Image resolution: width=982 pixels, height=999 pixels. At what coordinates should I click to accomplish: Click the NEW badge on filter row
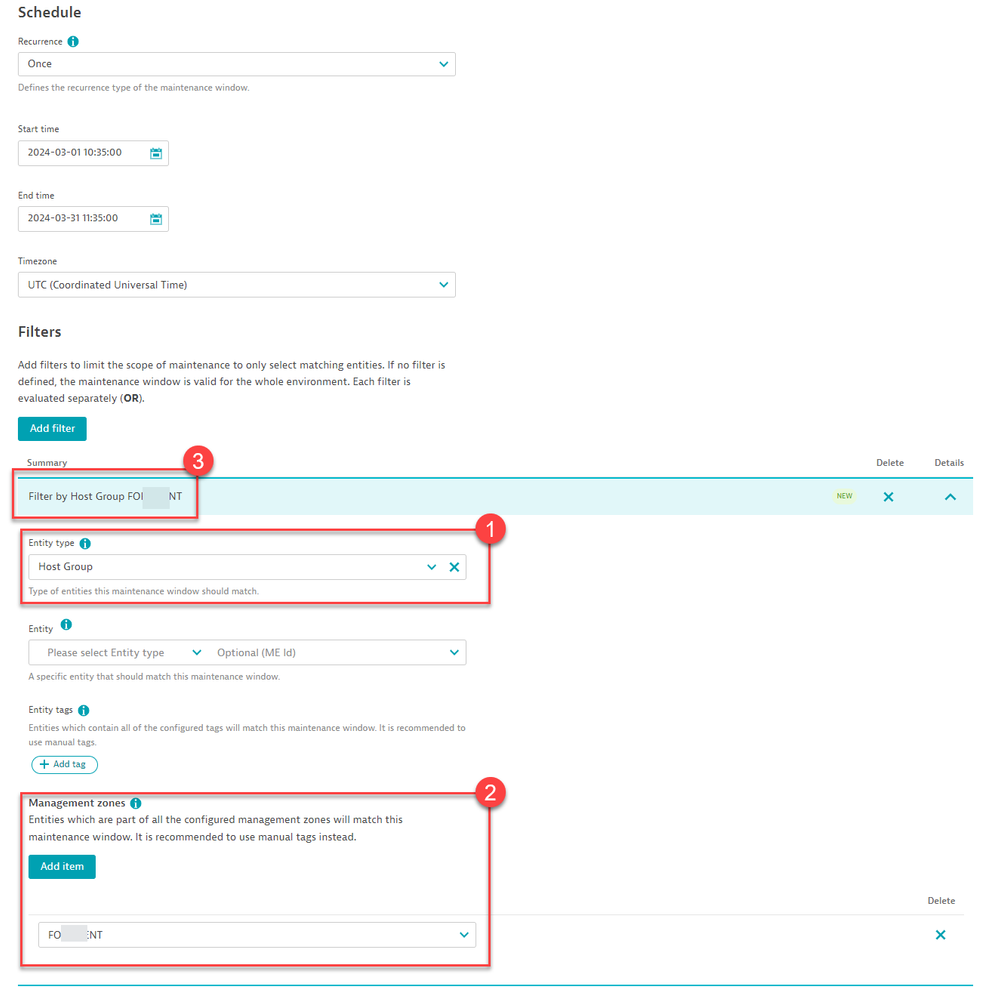click(844, 496)
